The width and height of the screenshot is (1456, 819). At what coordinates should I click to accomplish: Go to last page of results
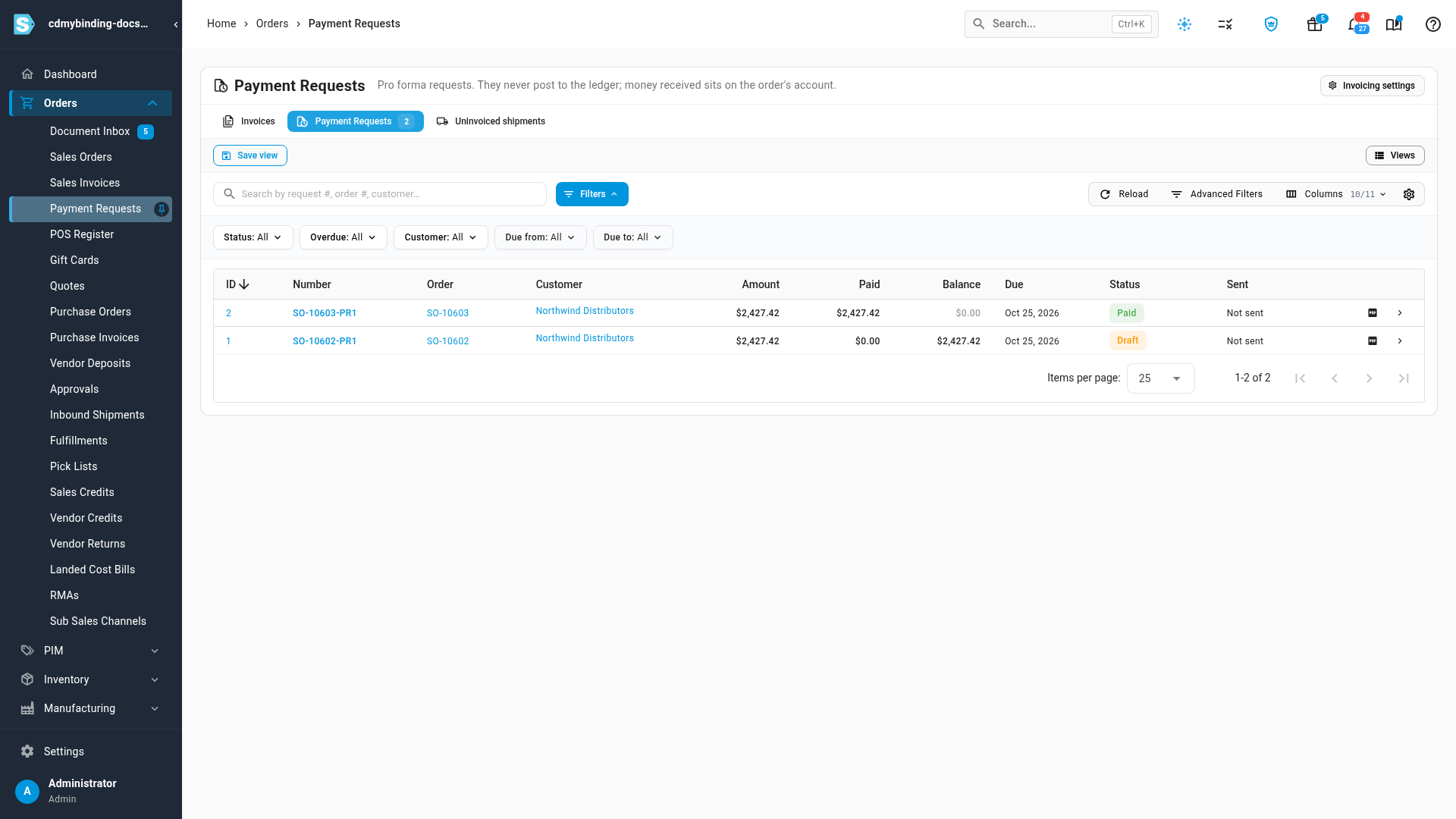click(1404, 378)
